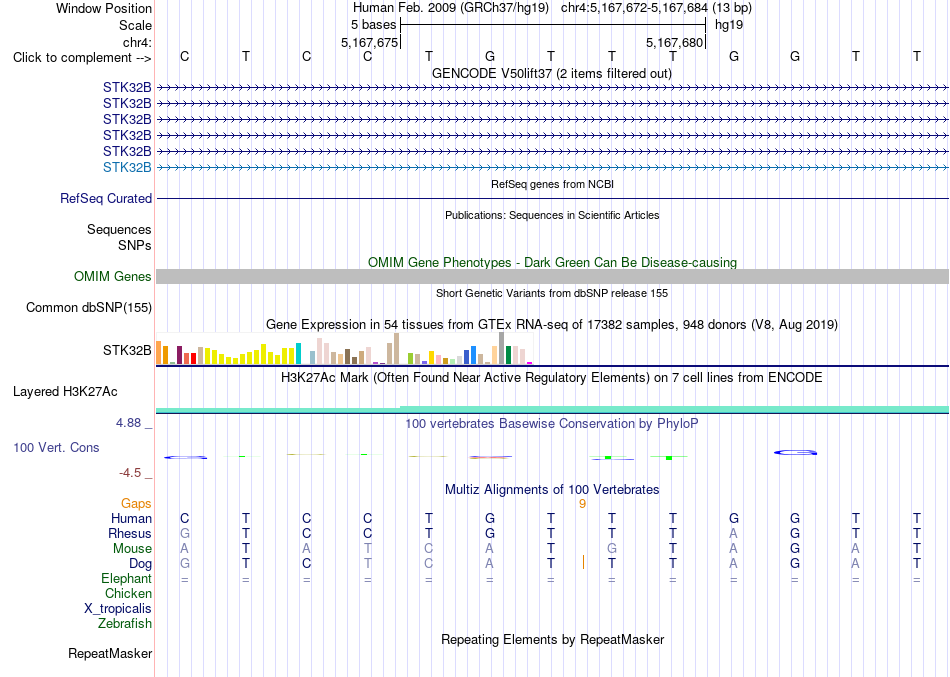Click the only A base in Rhesus row
The image size is (950, 677).
point(734,533)
